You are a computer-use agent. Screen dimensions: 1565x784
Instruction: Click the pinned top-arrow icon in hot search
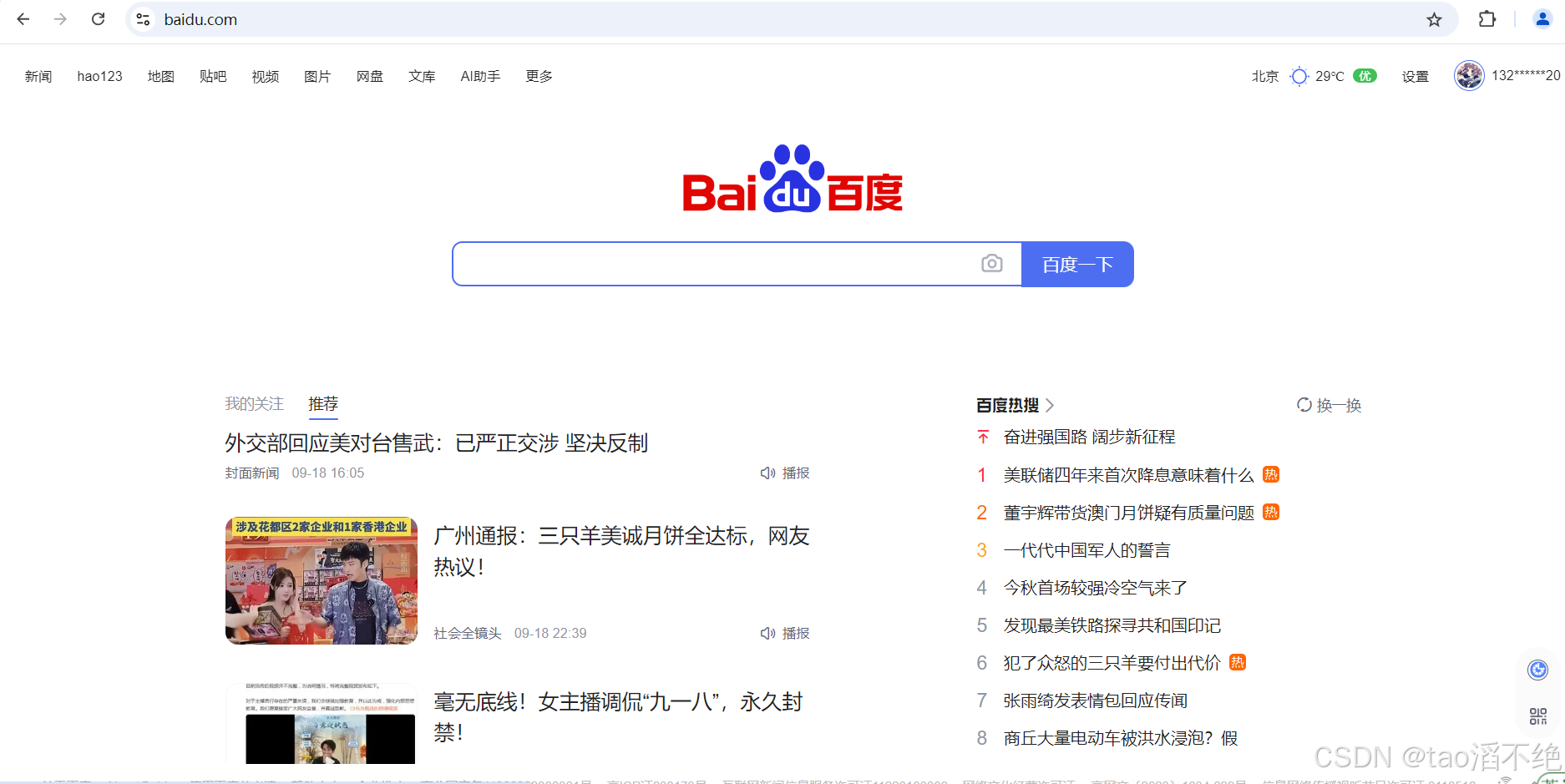click(983, 437)
